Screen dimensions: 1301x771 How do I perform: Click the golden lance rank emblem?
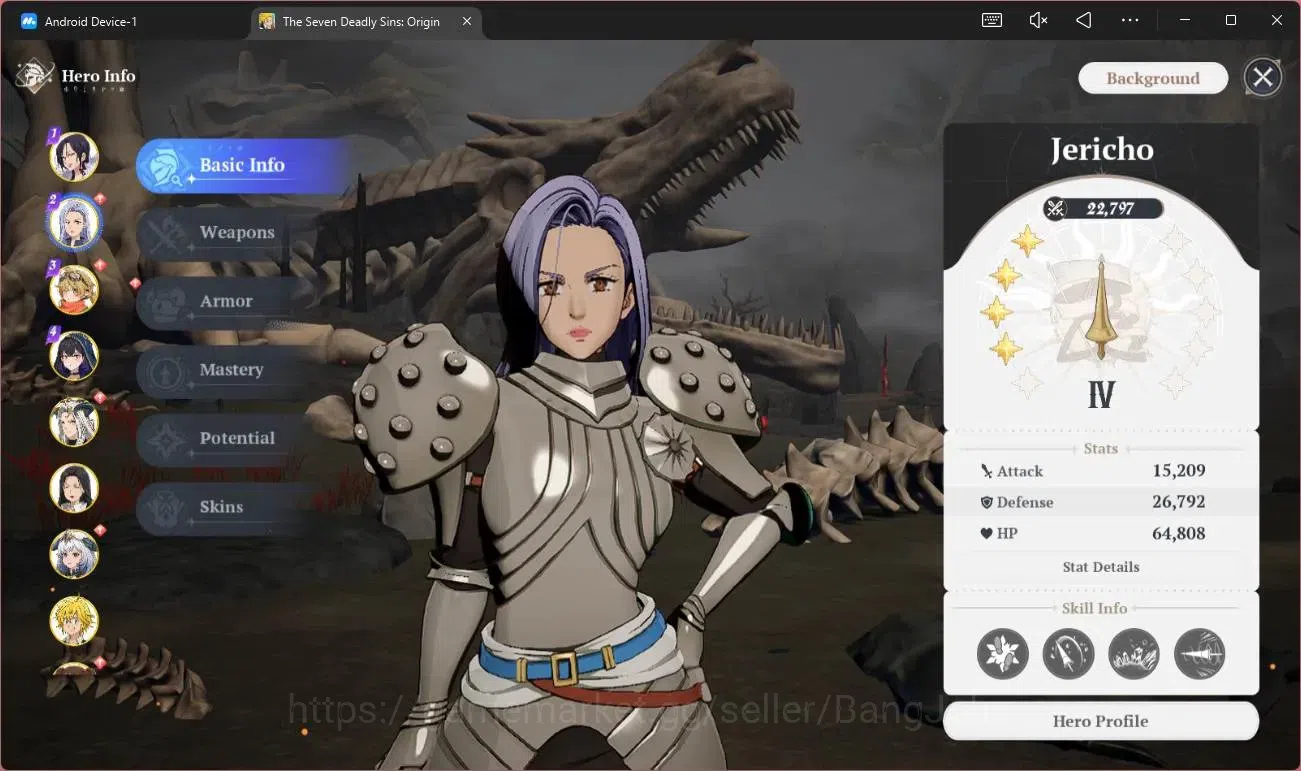(x=1101, y=309)
